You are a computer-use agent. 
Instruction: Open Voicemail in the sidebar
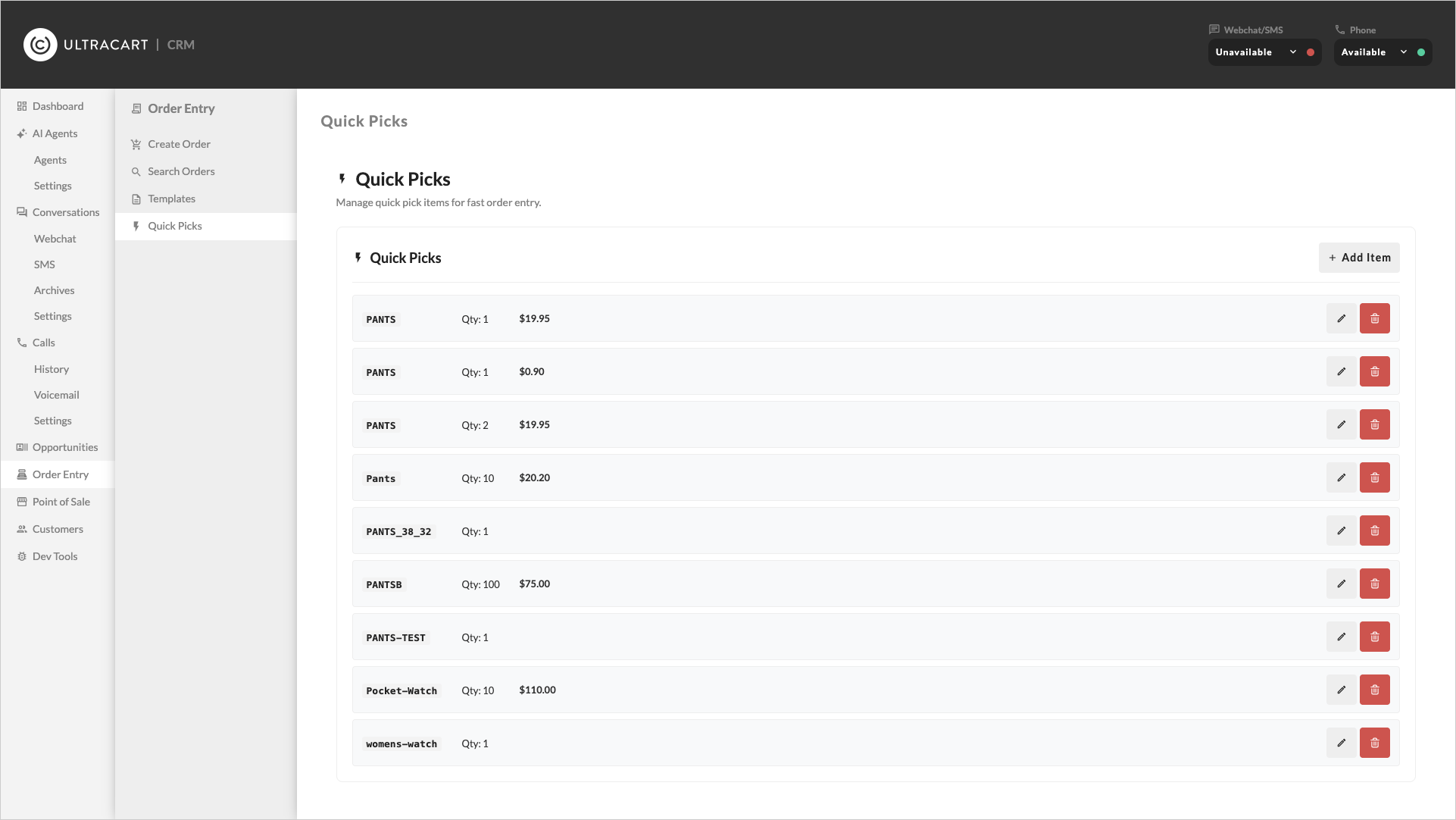(x=56, y=395)
